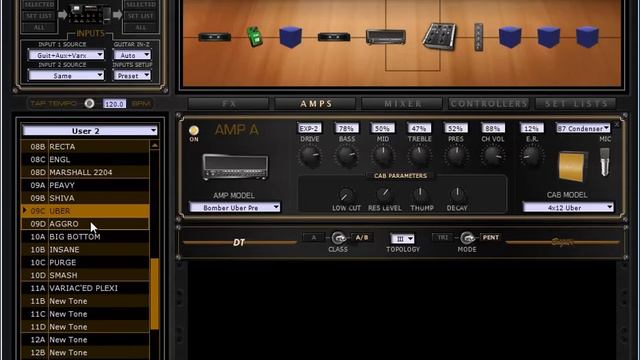The height and width of the screenshot is (360, 640).
Task: Select TRI mode label
Action: tap(443, 237)
